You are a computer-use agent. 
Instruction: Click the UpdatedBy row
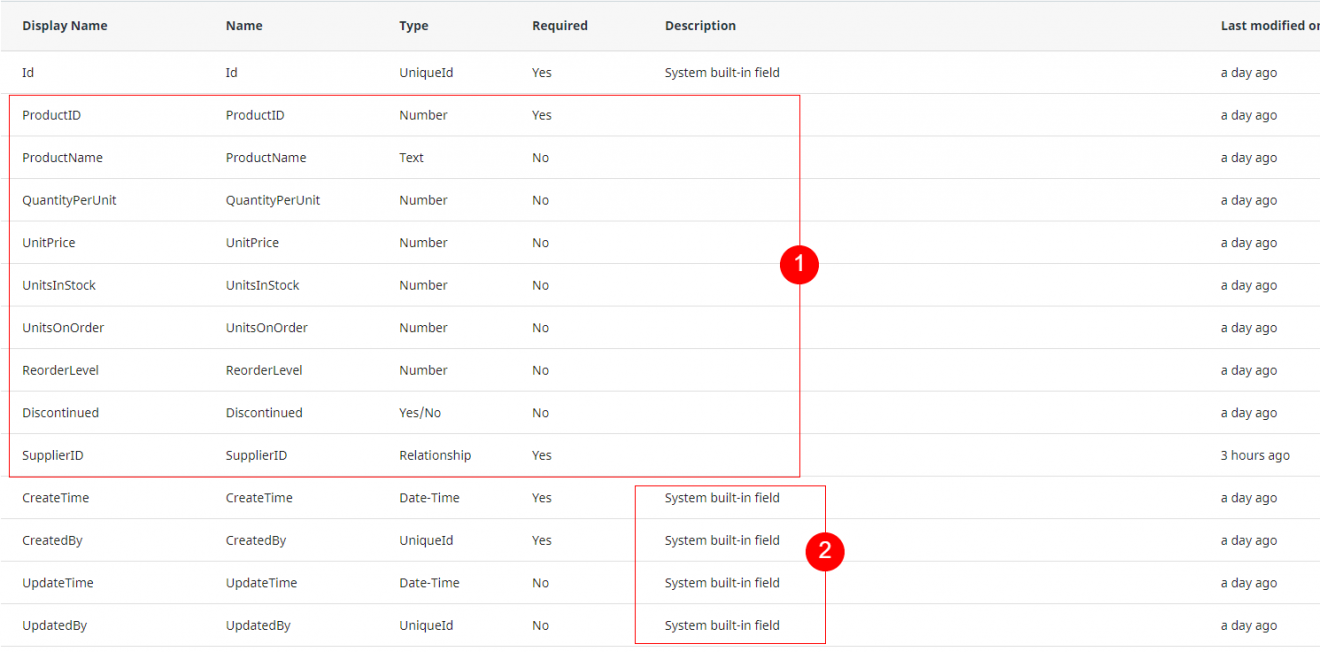53,624
